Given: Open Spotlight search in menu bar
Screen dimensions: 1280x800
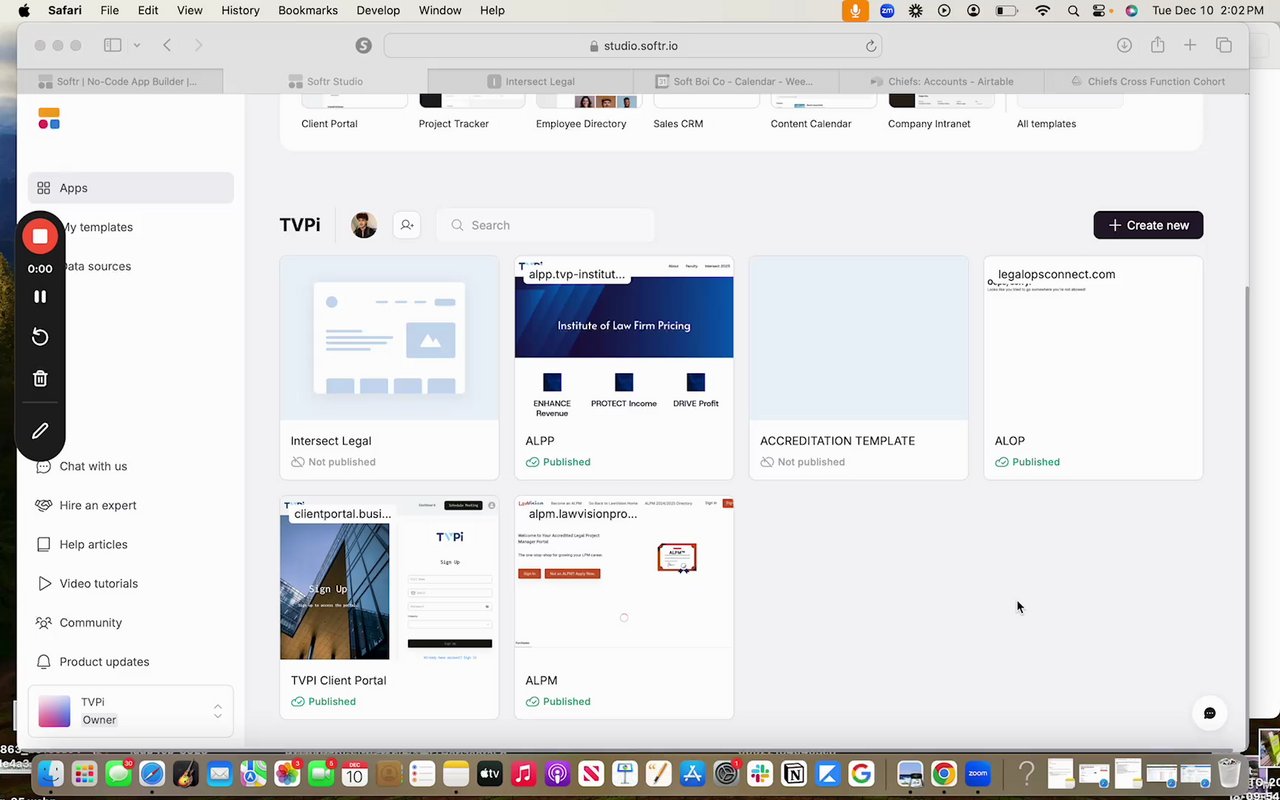Looking at the screenshot, I should tap(1073, 11).
